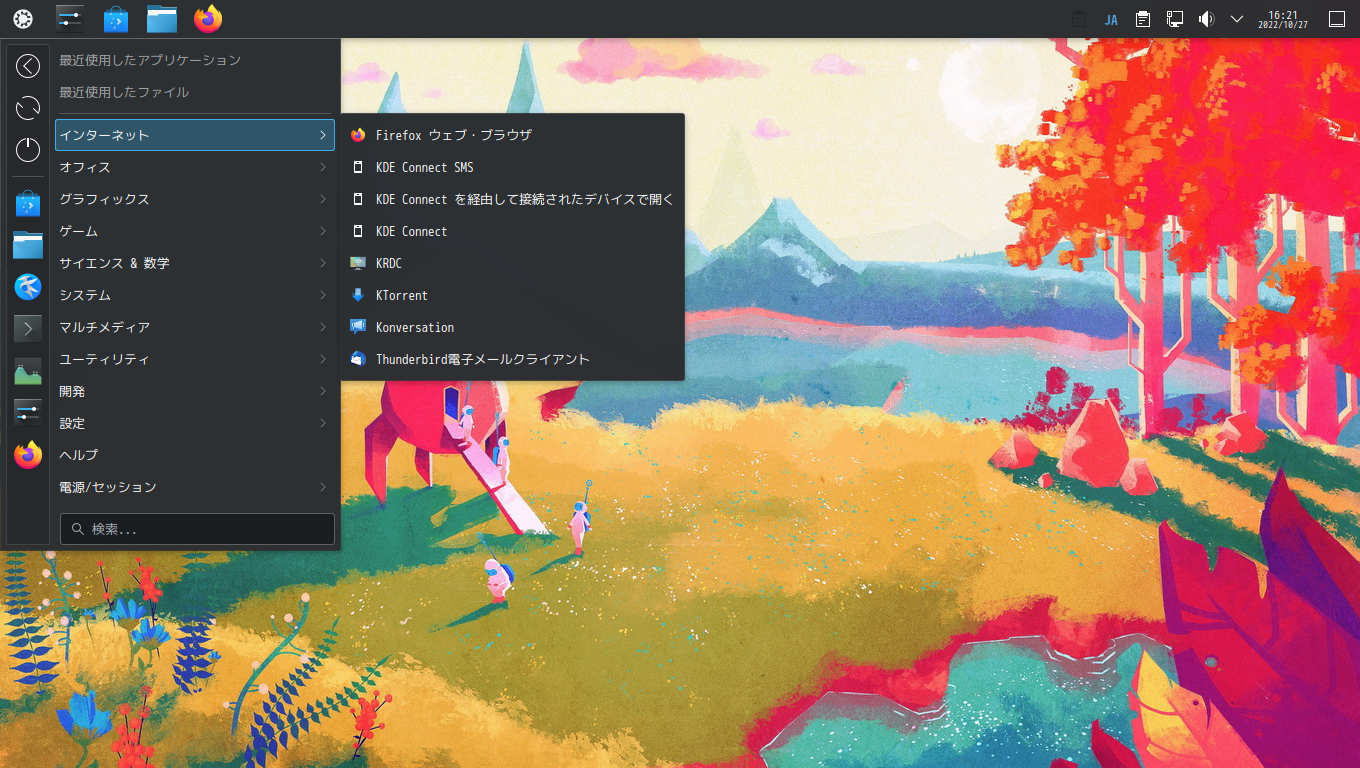Viewport: 1360px width, 768px height.
Task: Open Dolphin file manager from top panel
Action: click(162, 19)
